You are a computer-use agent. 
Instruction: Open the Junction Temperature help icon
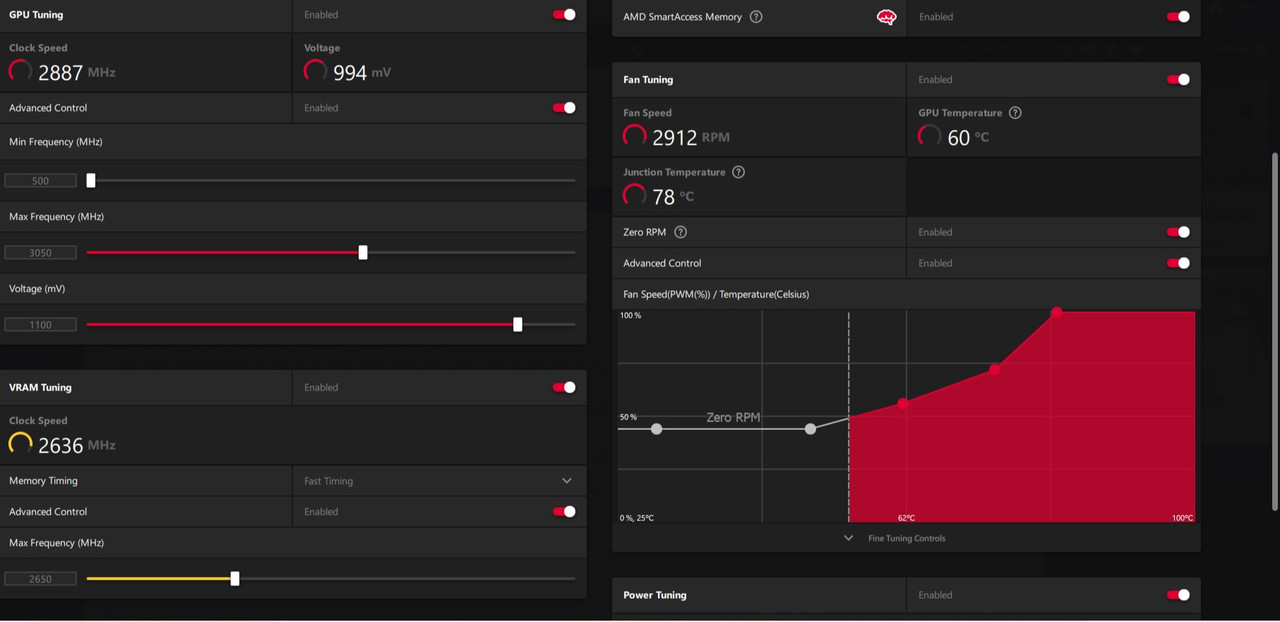(x=738, y=172)
